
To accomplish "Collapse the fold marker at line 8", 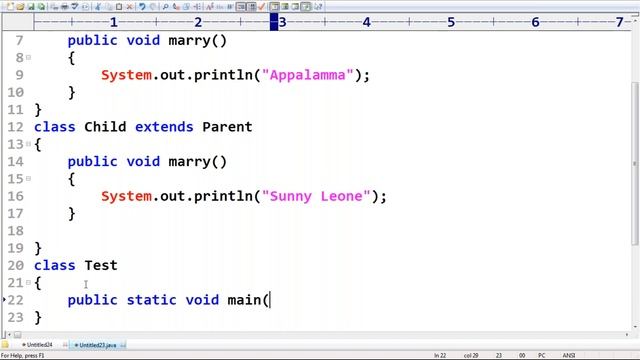I will coord(29,58).
